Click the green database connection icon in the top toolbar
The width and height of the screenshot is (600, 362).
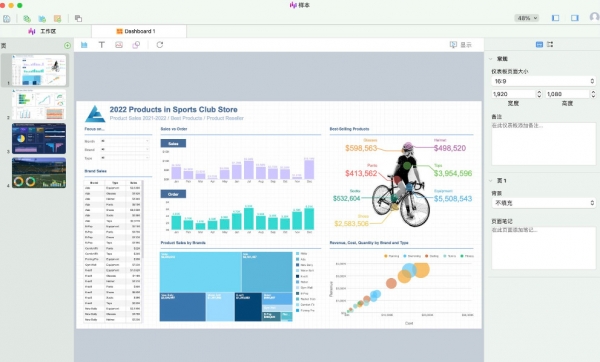pyautogui.click(x=27, y=18)
